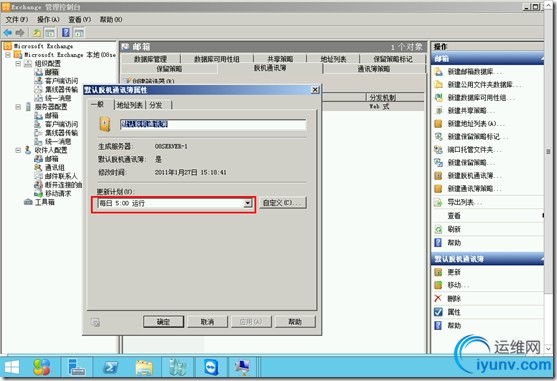Click 分发机制 column header
Screen dimensions: 557x381
395,97
